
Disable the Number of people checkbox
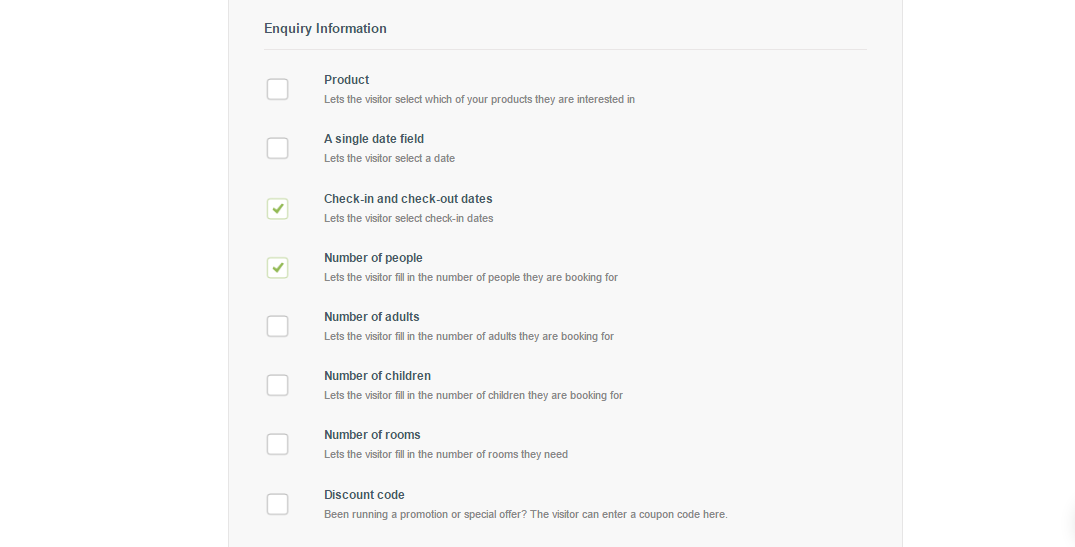pos(277,267)
